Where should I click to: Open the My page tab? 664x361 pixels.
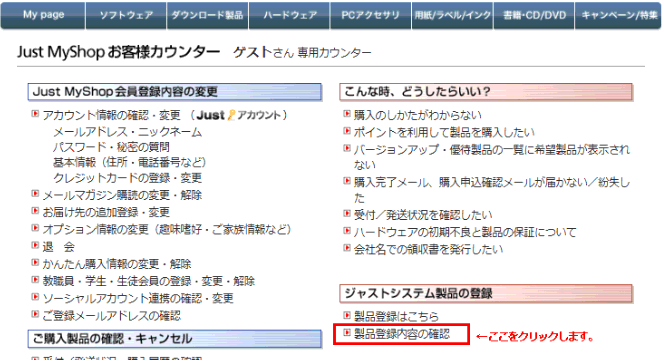pyautogui.click(x=43, y=15)
